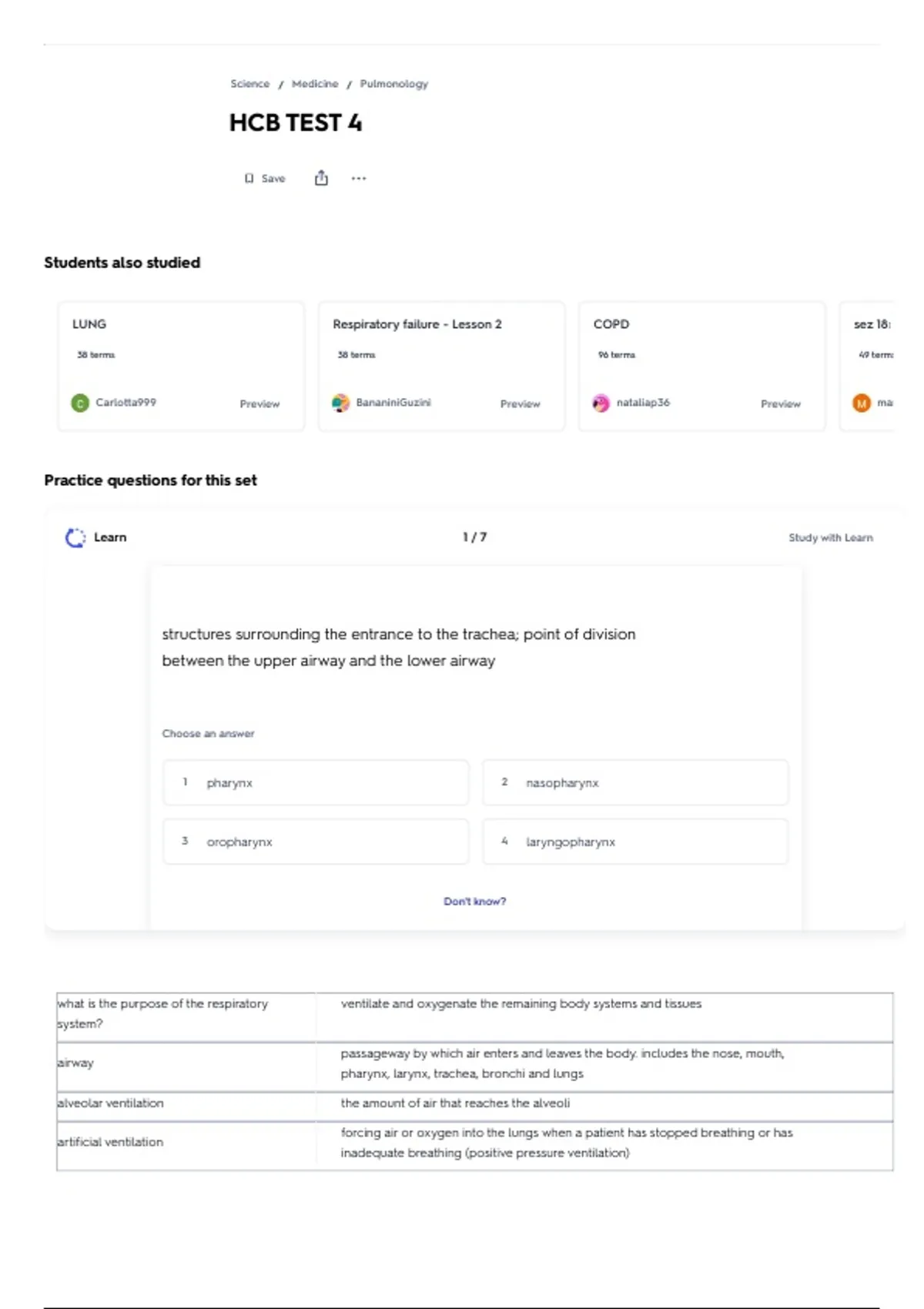Open the Pulmonology breadcrumb
Image resolution: width=924 pixels, height=1309 pixels.
394,84
